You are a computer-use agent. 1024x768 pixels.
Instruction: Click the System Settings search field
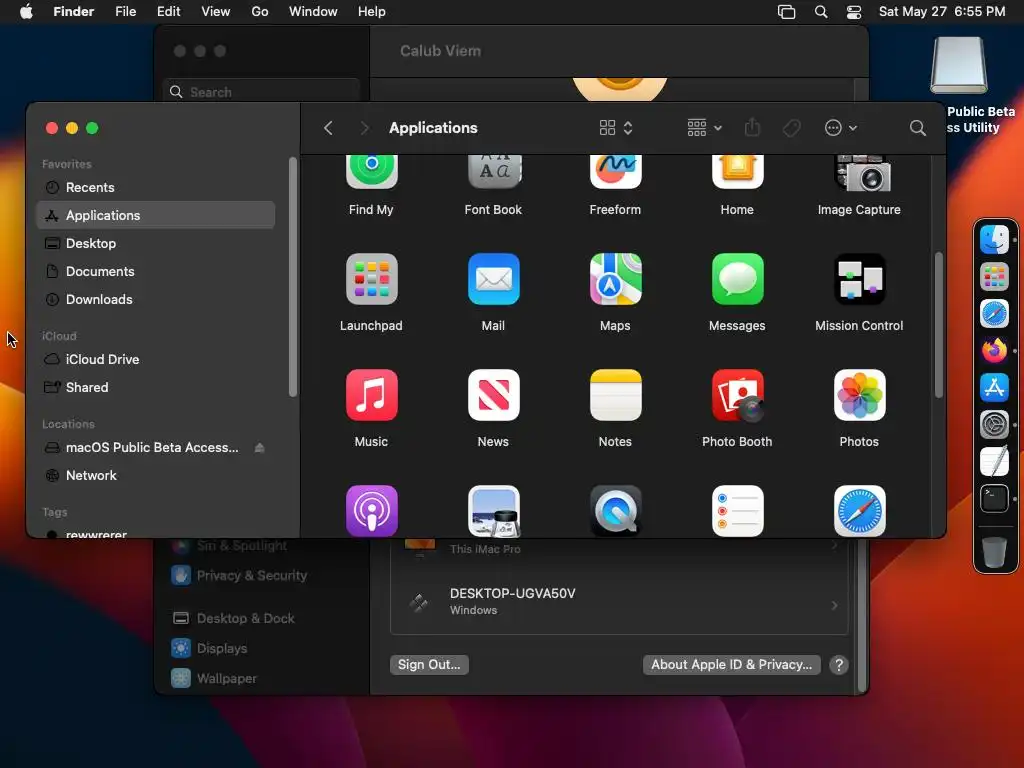[261, 91]
